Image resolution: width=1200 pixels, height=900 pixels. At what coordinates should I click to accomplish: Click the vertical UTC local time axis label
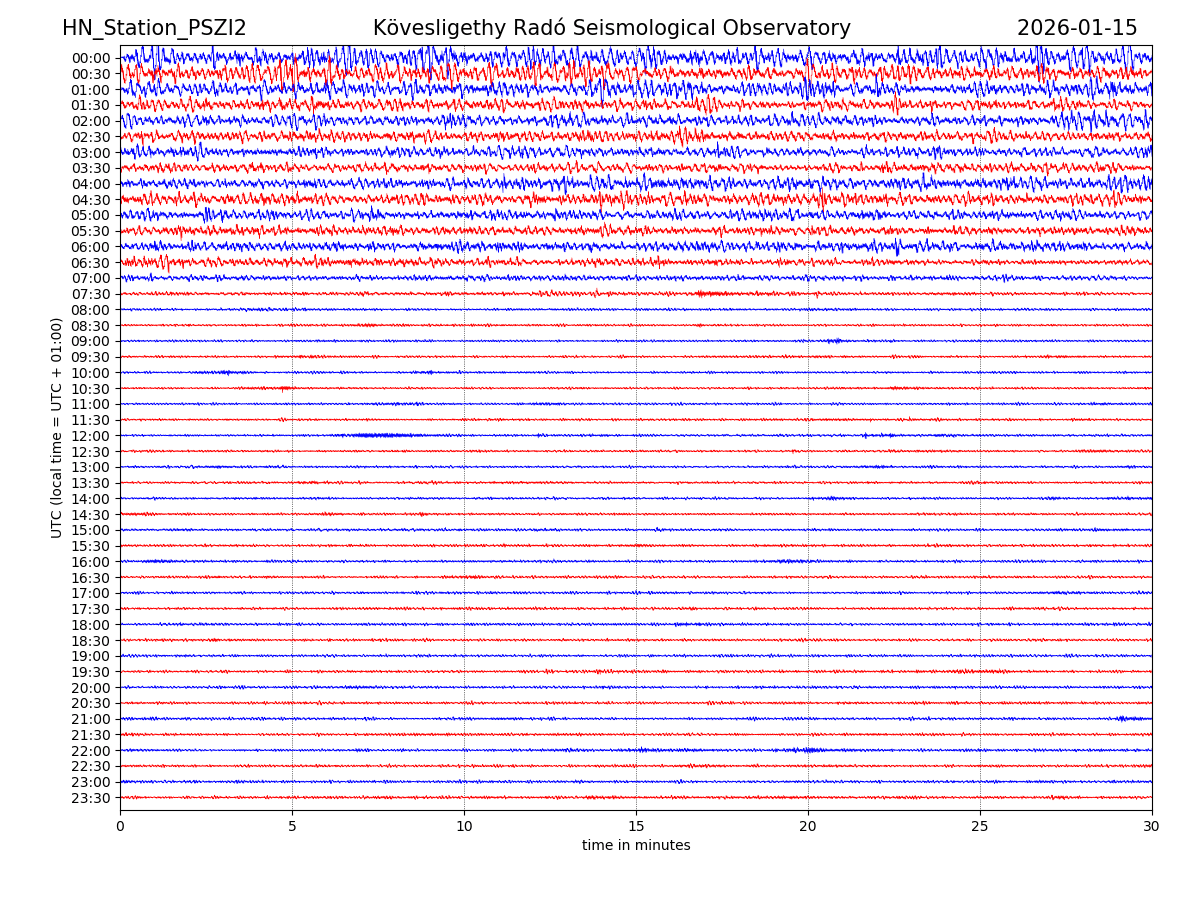pos(57,427)
